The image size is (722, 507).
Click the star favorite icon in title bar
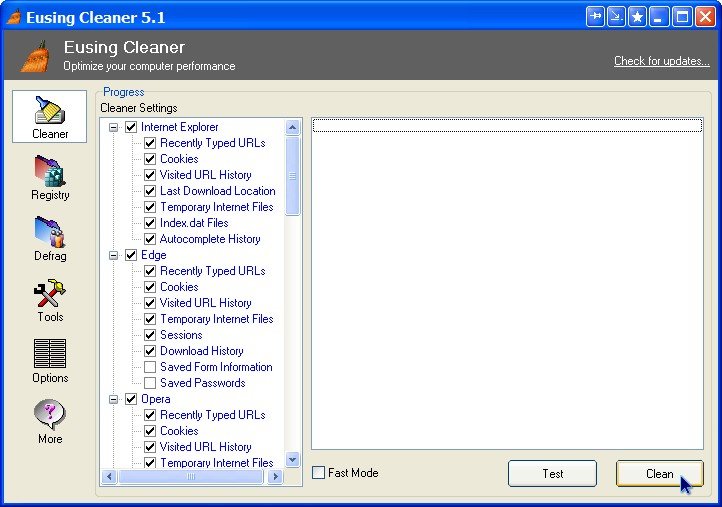point(637,17)
